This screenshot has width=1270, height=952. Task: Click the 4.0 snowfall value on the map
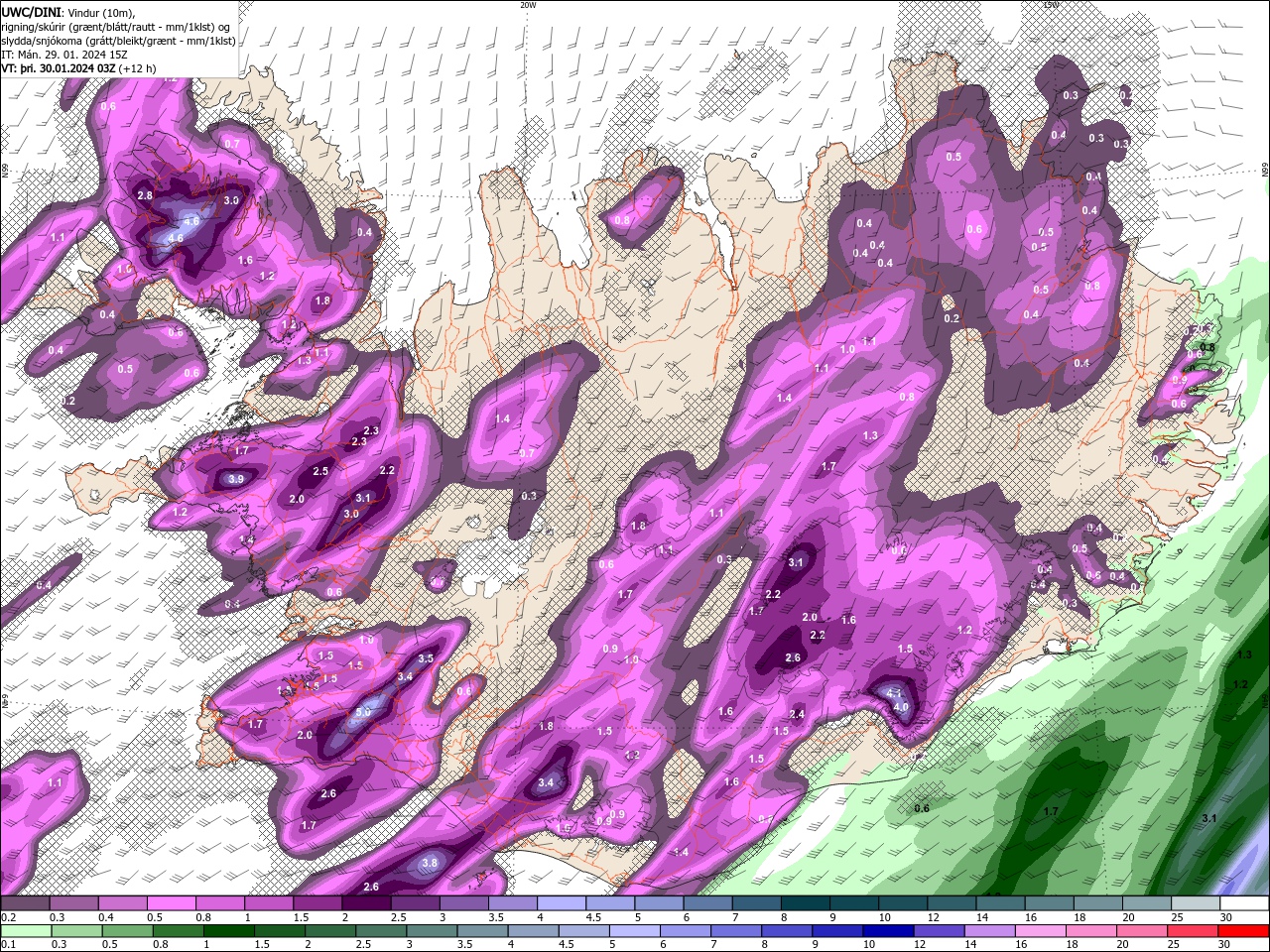point(901,707)
